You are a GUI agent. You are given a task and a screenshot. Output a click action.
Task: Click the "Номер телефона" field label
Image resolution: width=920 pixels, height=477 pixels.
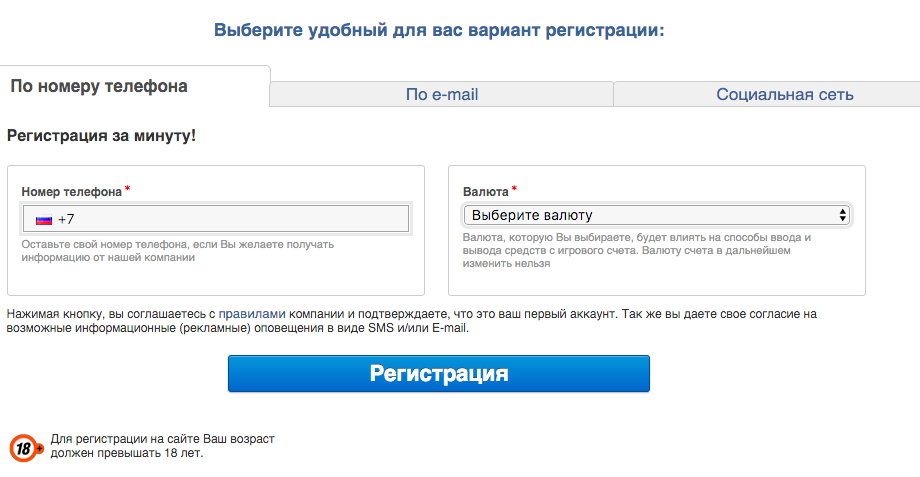(72, 192)
